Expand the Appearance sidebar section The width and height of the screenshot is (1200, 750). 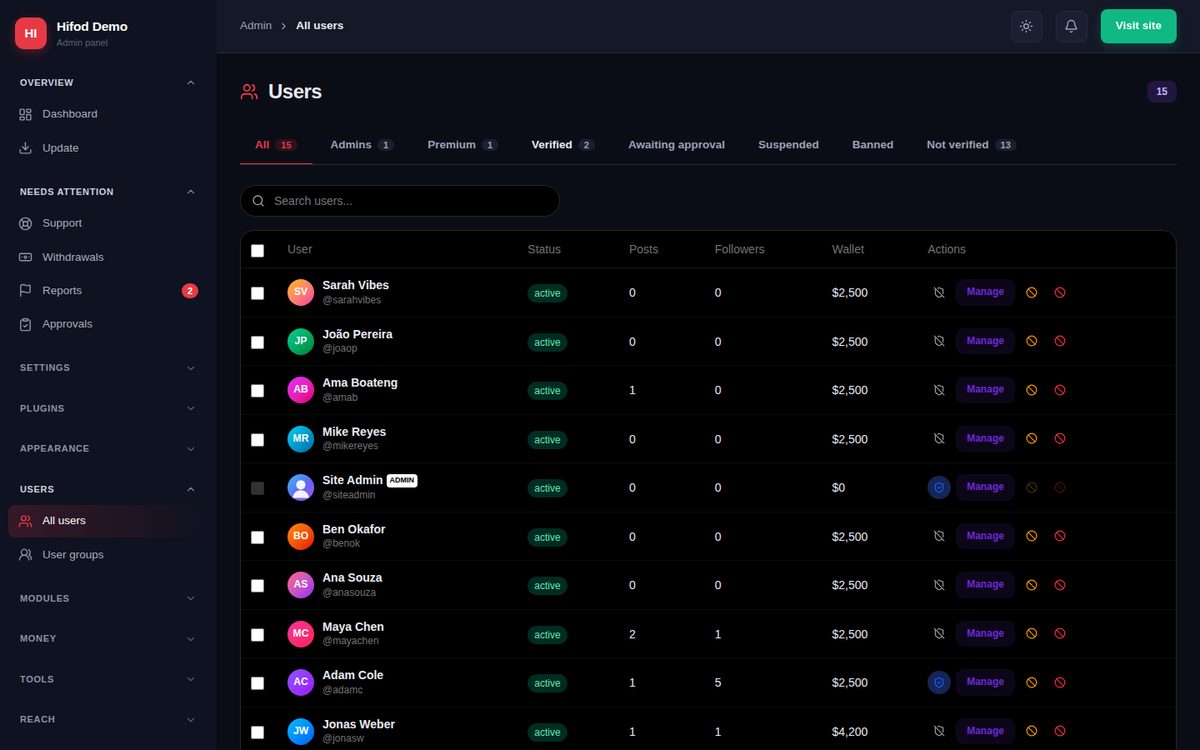coord(108,449)
